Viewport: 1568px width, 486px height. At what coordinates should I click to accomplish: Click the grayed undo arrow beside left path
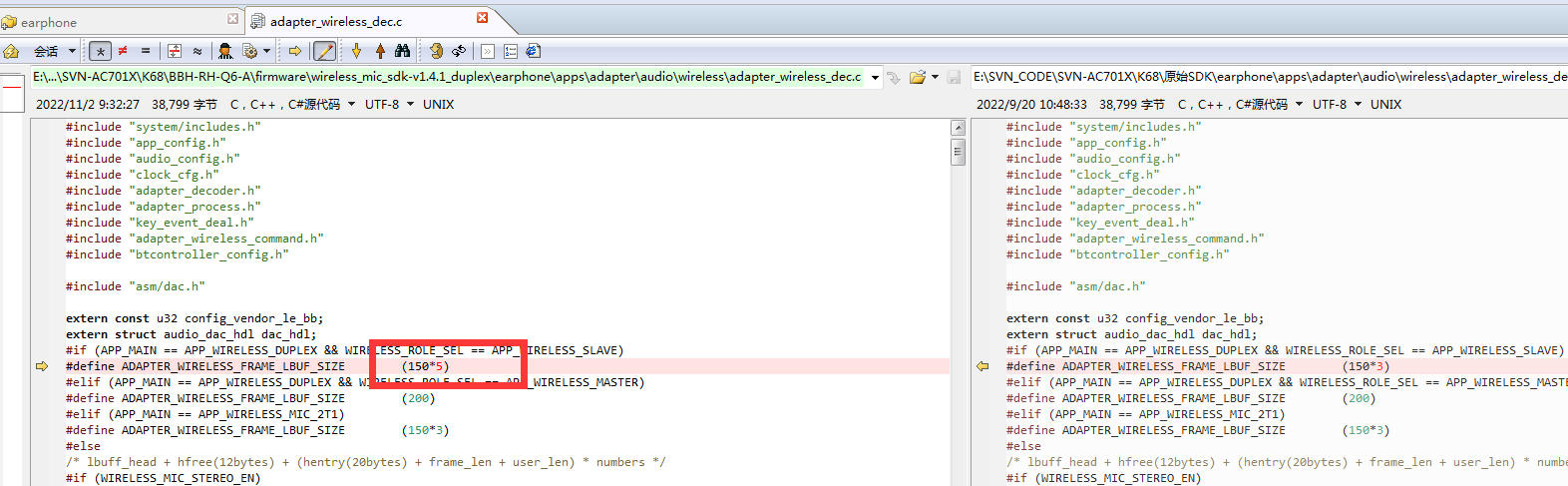894,77
